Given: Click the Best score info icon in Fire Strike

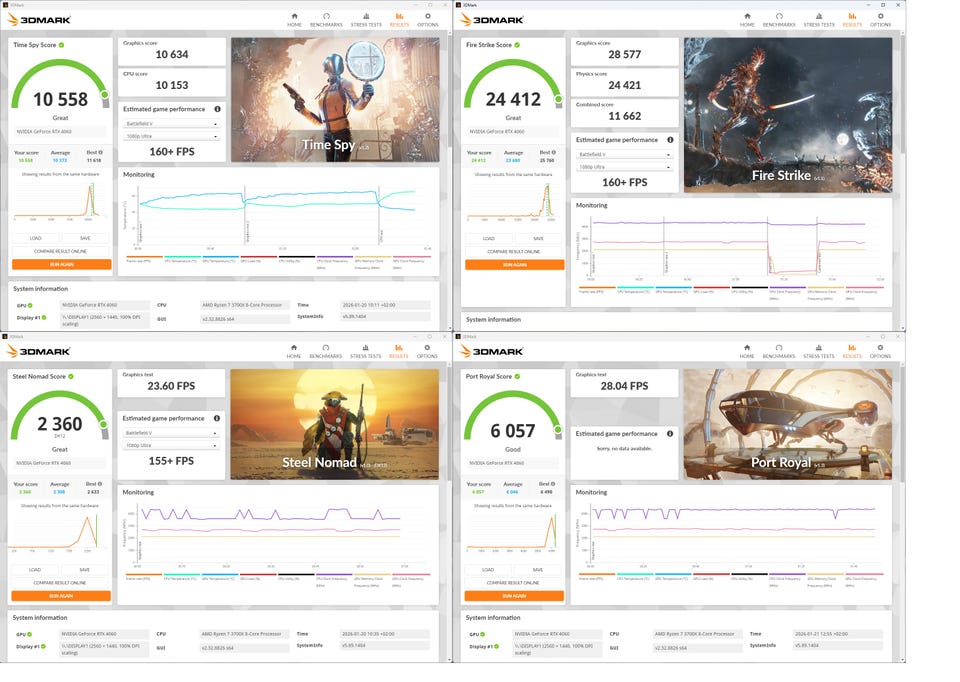Looking at the screenshot, I should tap(553, 152).
